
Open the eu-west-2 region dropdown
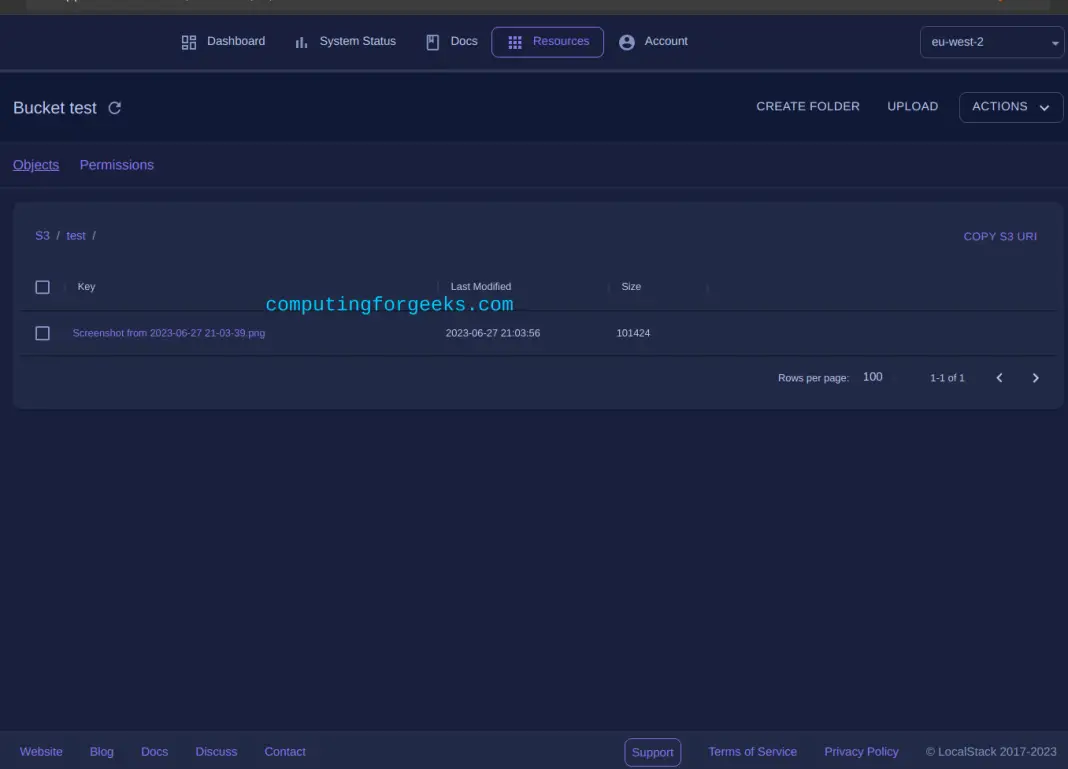[x=991, y=42]
